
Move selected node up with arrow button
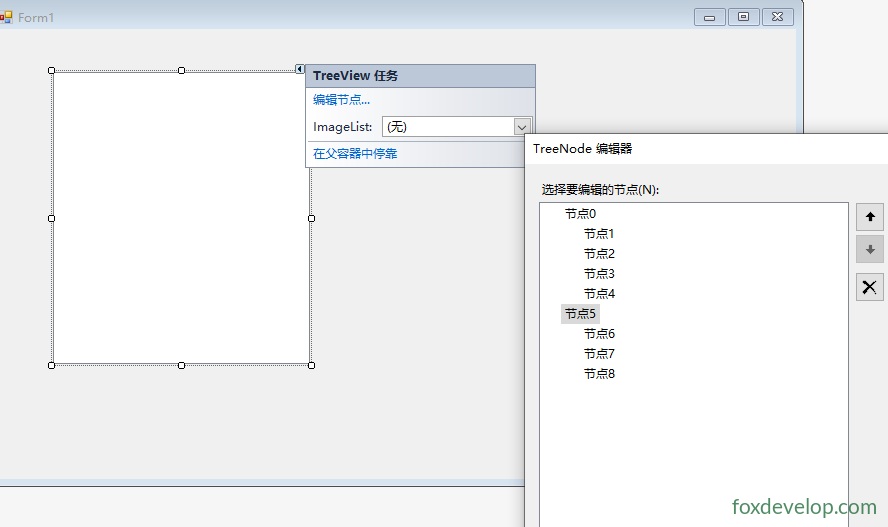point(870,217)
